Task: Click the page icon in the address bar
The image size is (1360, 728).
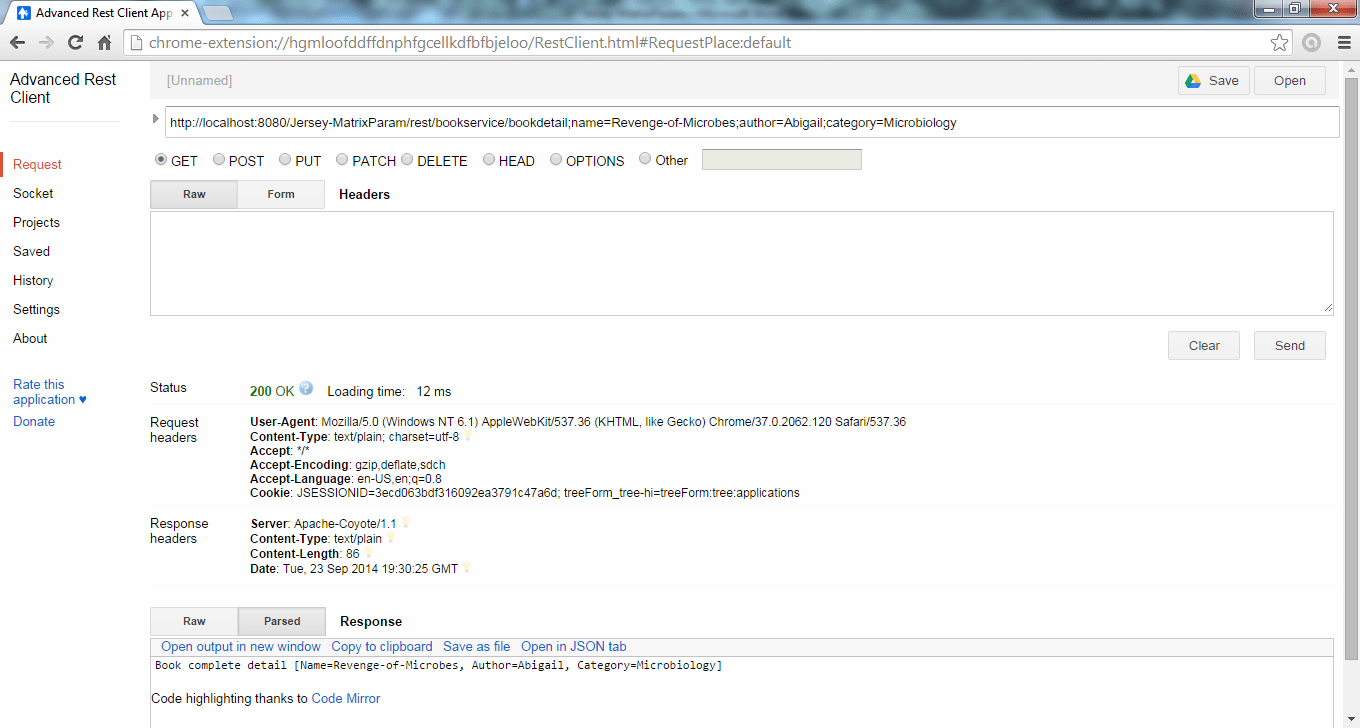Action: pos(133,42)
